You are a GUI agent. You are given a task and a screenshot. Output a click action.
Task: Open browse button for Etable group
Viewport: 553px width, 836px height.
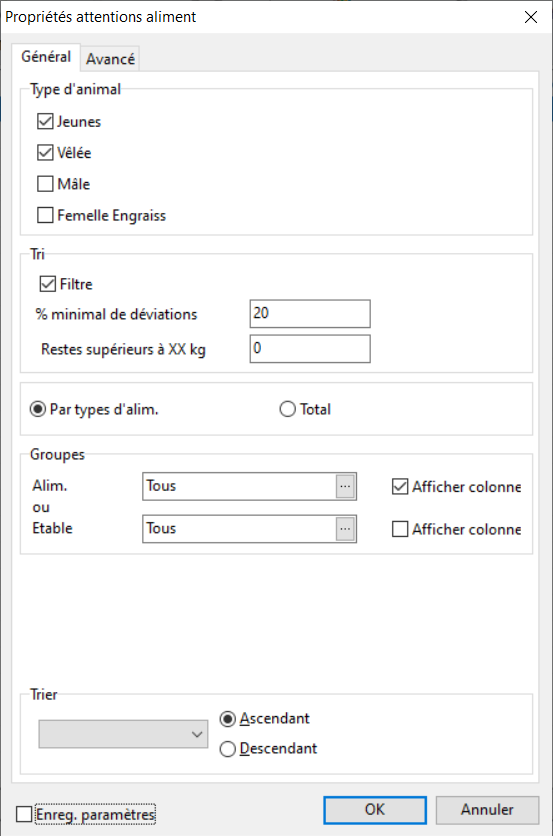[346, 529]
